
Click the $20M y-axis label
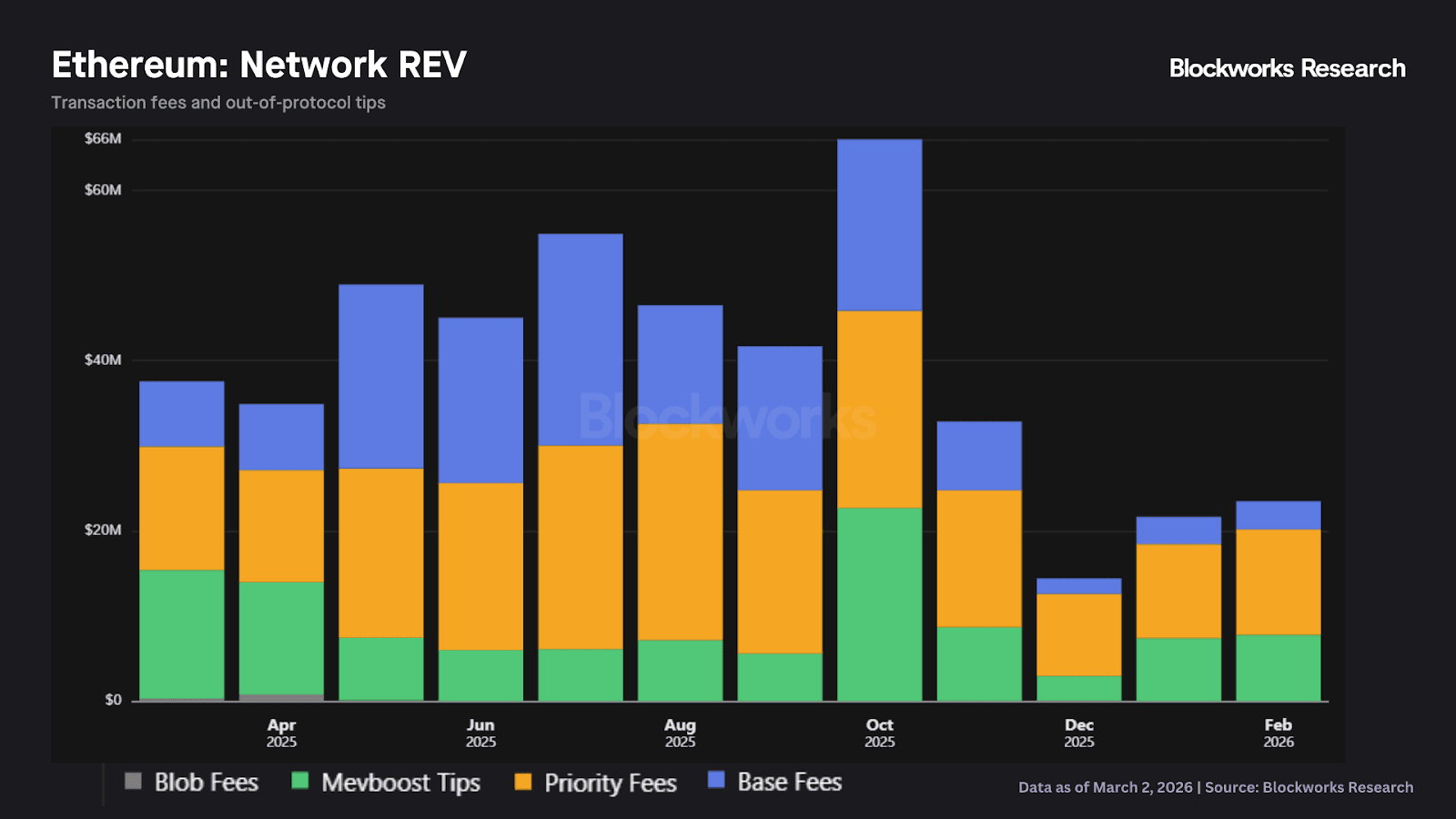[103, 531]
